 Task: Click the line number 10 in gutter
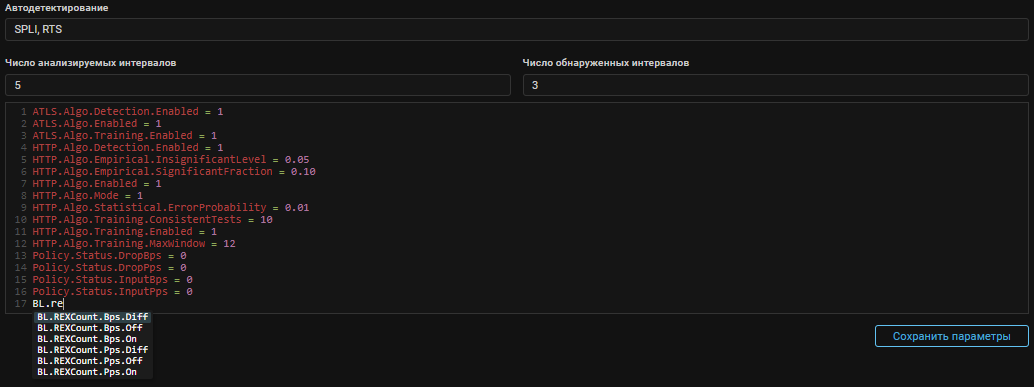pyautogui.click(x=20, y=220)
